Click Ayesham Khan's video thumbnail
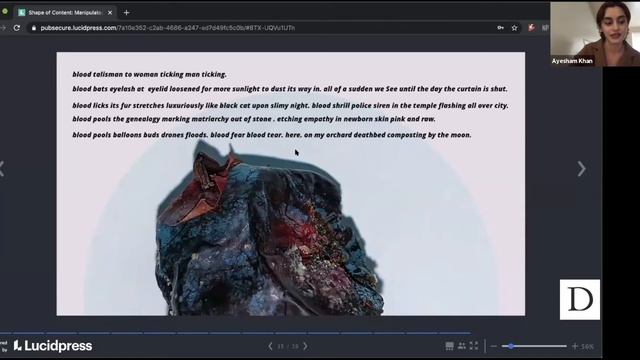The image size is (640, 360). coord(595,34)
